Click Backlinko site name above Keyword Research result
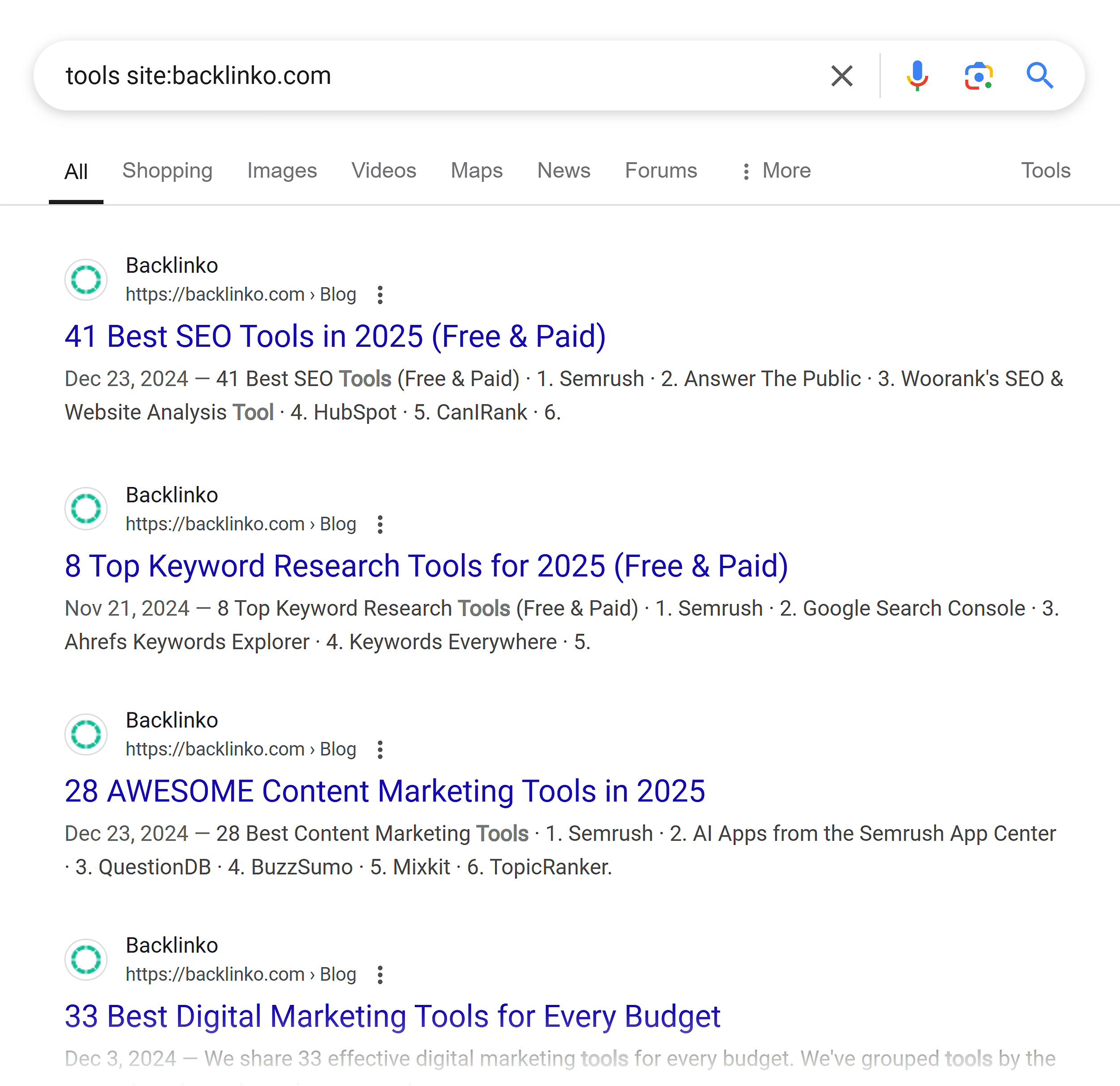 pyautogui.click(x=172, y=496)
